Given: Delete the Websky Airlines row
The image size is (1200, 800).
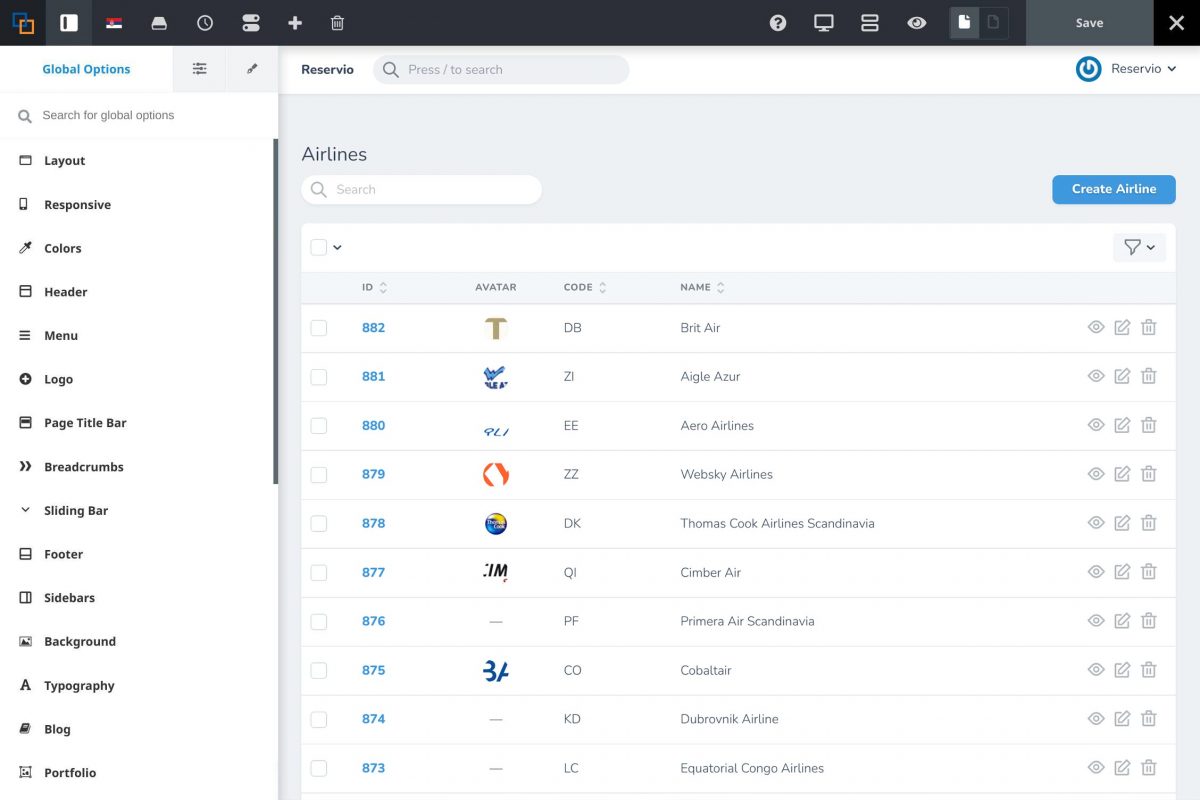Looking at the screenshot, I should [1149, 475].
